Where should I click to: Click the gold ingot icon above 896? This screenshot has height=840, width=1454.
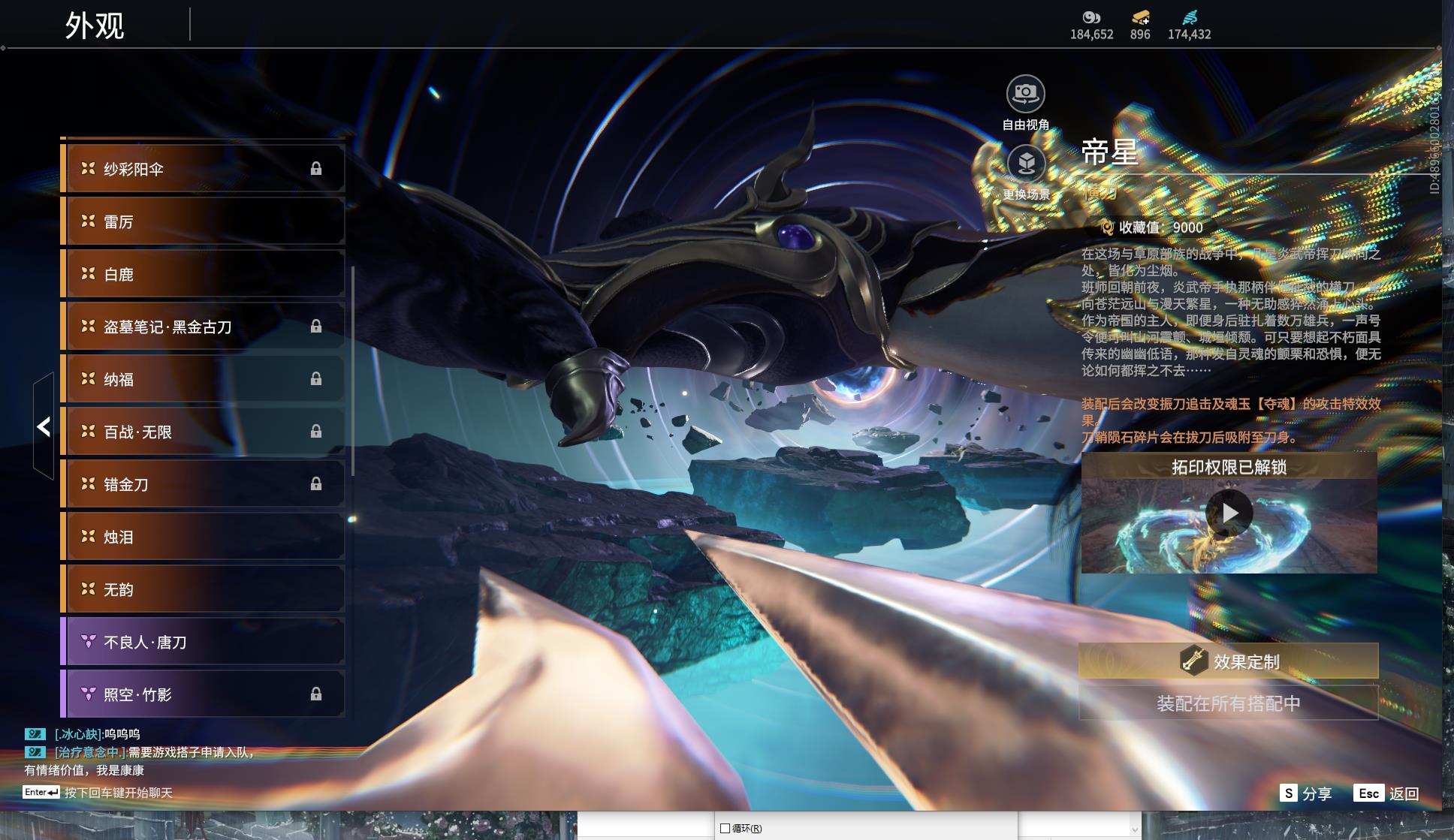coord(1140,17)
